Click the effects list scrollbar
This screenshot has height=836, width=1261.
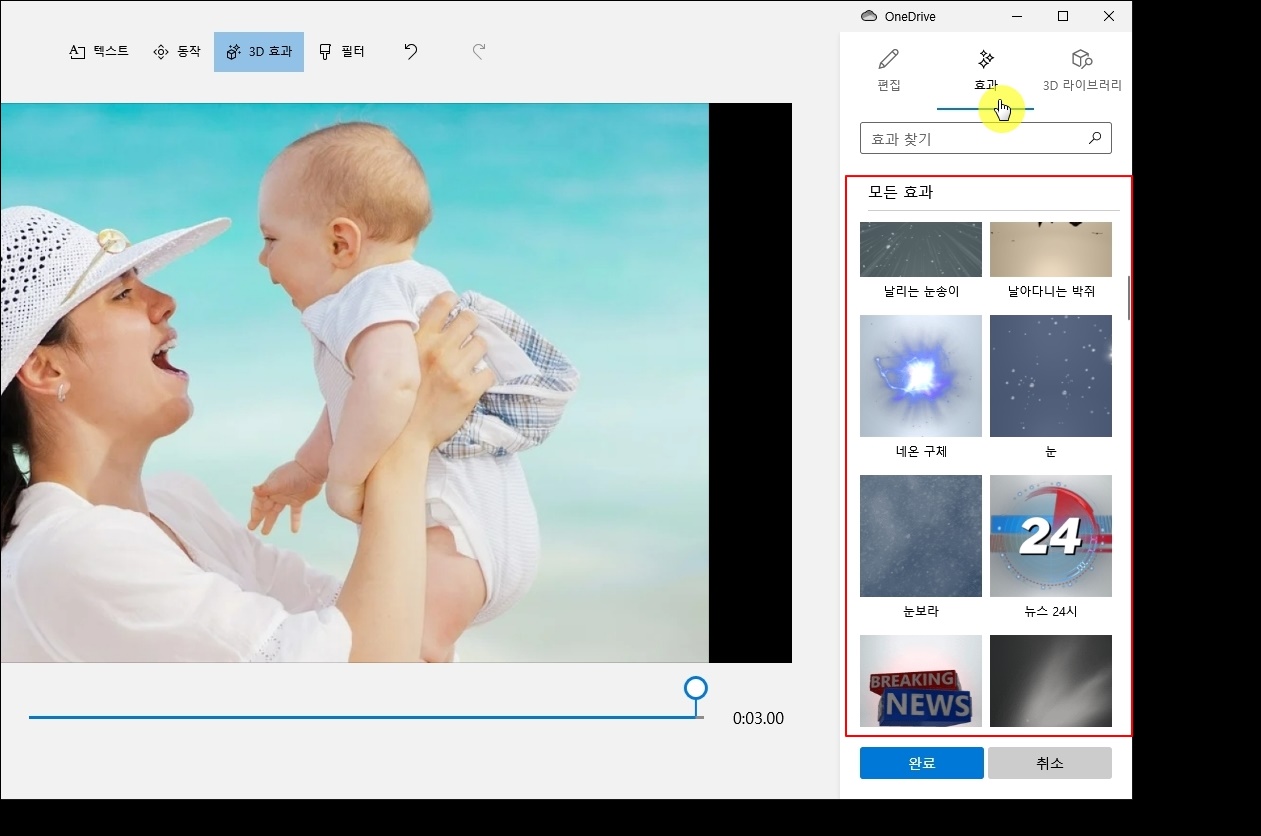1129,297
